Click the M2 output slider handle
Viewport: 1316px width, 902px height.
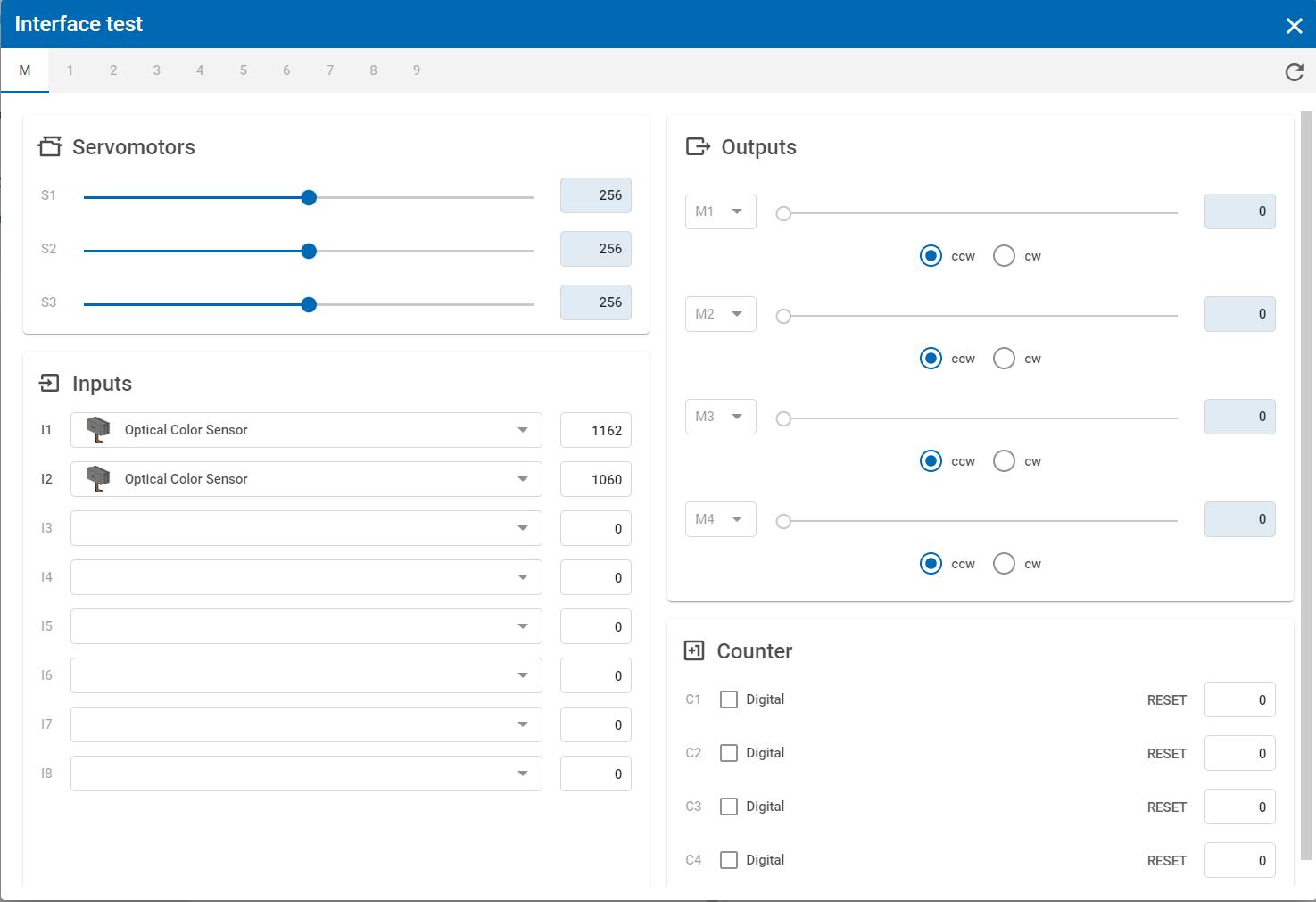click(783, 316)
